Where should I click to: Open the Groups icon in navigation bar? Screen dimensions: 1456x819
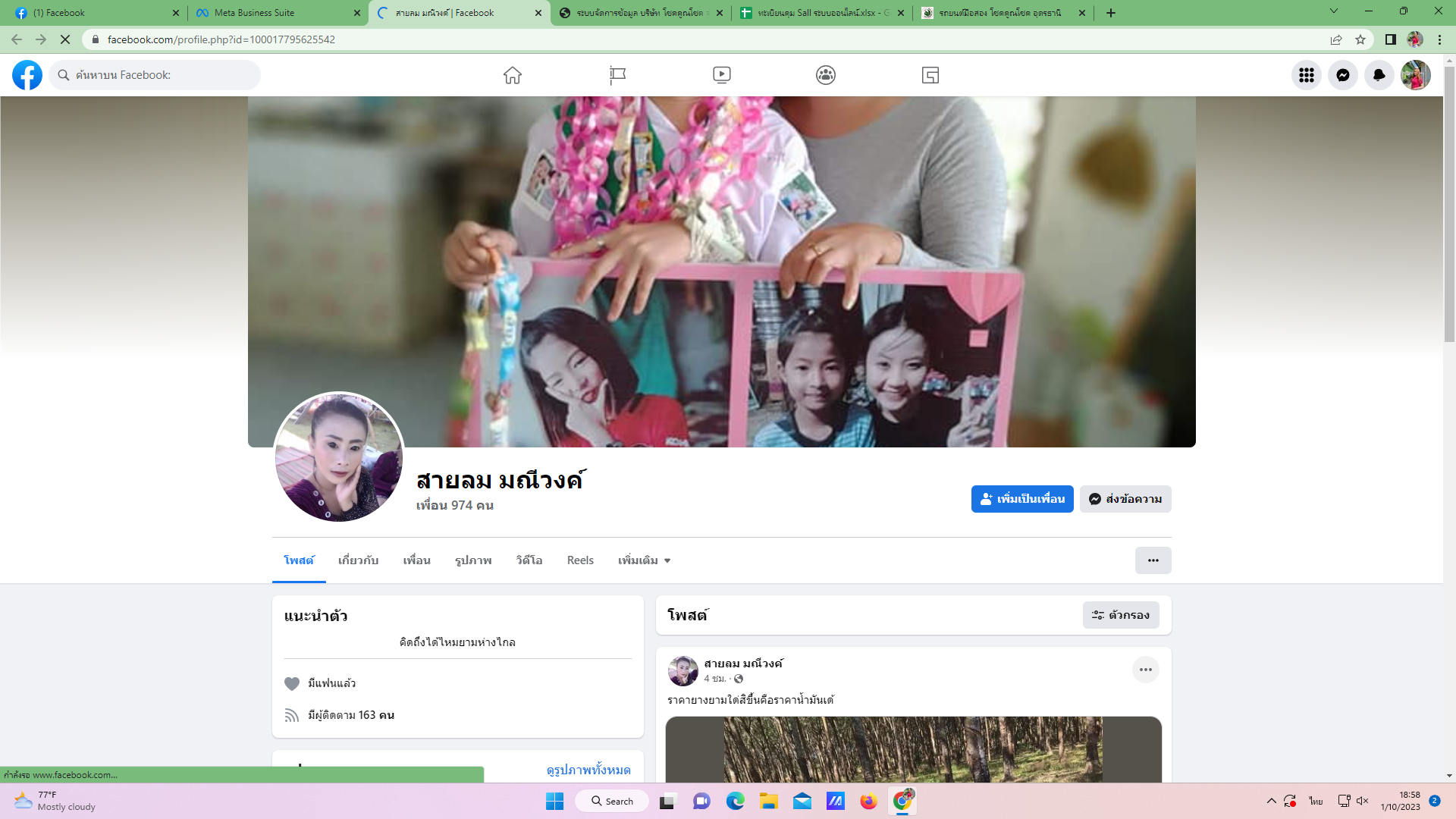coord(826,75)
